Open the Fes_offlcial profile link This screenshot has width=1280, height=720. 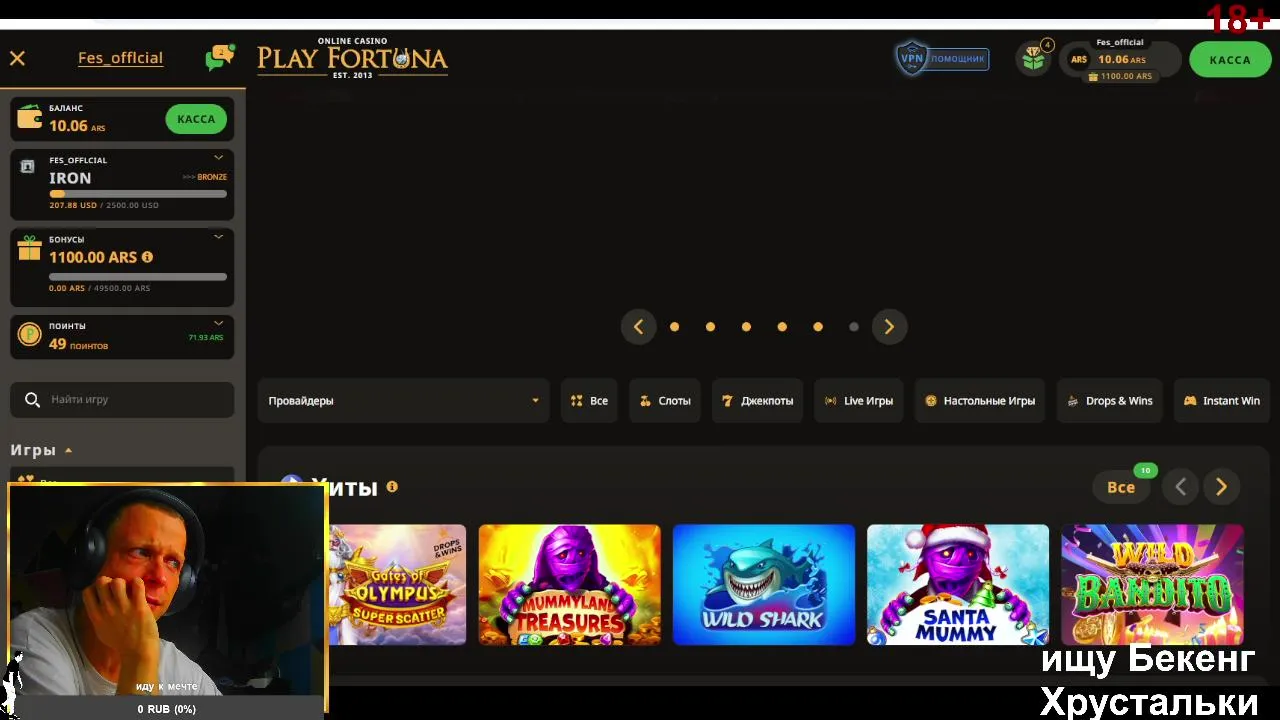(120, 58)
